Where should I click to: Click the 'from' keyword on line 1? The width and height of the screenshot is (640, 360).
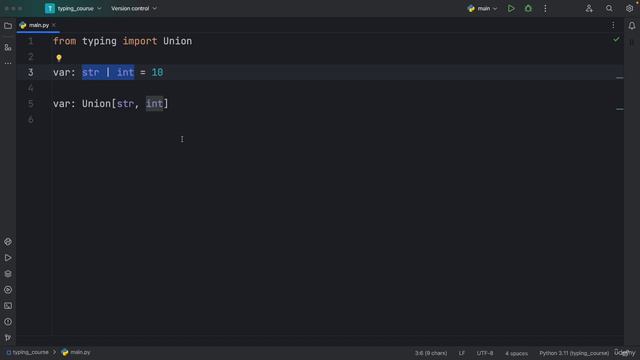tap(64, 41)
